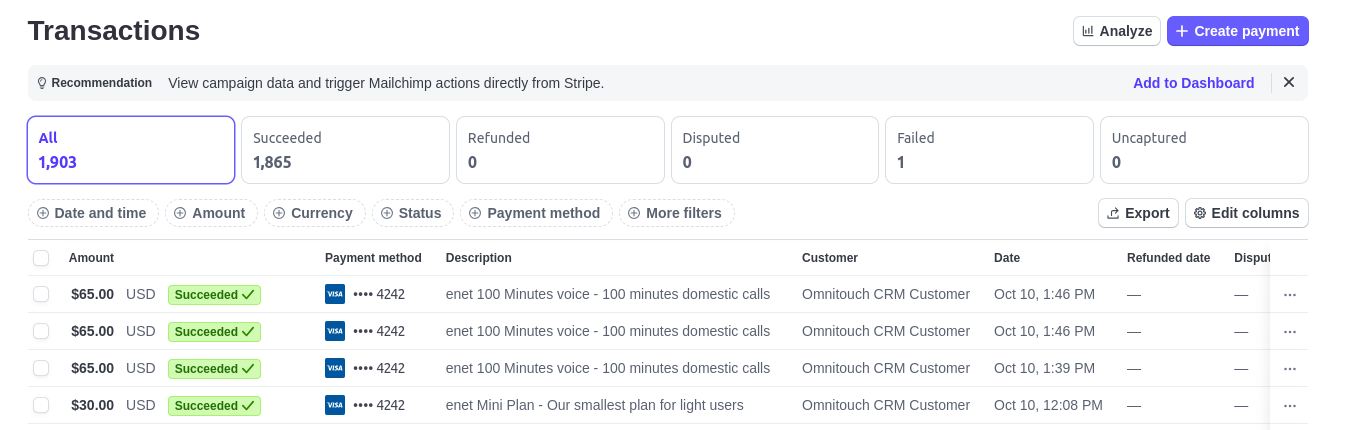This screenshot has width=1352, height=430.
Task: Switch to the Succeeded tab
Action: (345, 150)
